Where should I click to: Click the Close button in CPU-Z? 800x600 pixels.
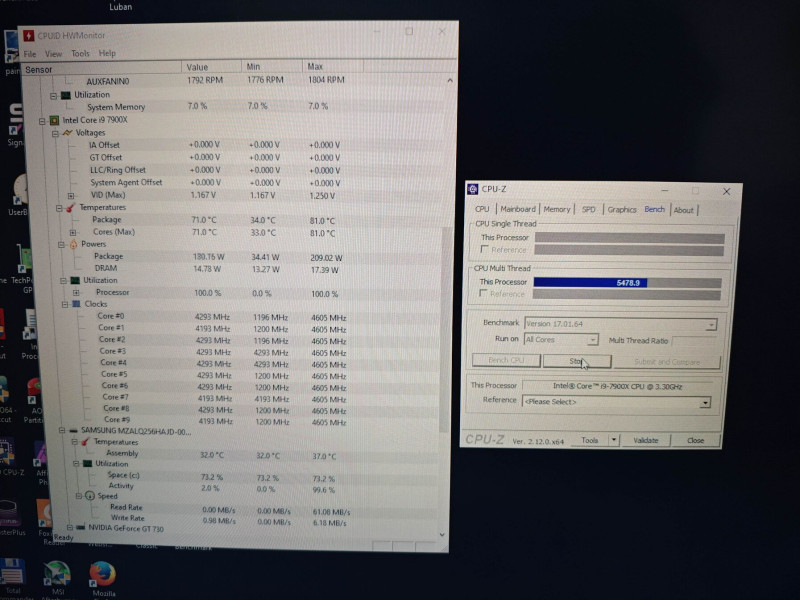point(695,440)
